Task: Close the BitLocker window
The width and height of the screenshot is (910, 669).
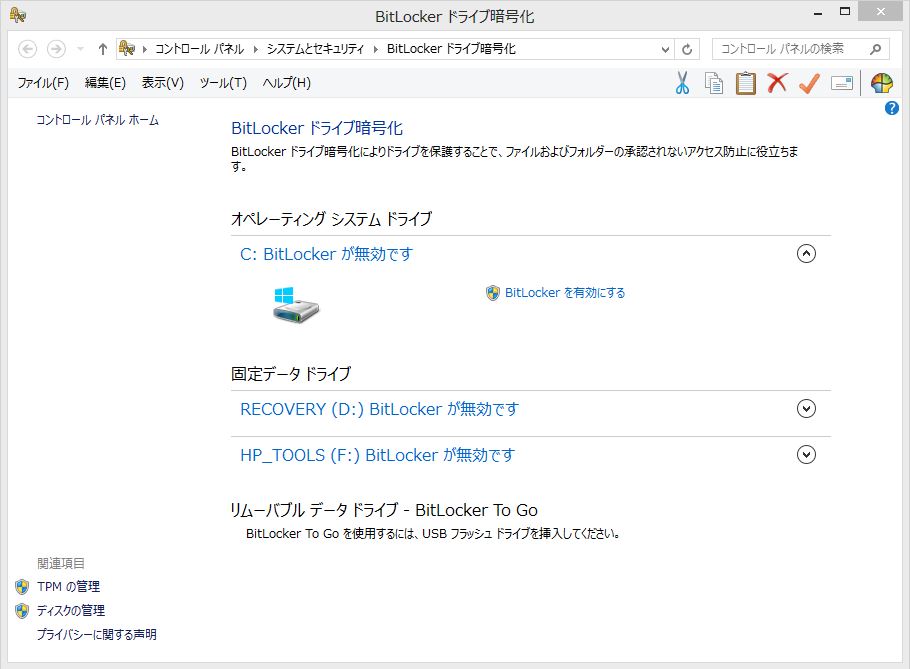Action: (x=880, y=12)
